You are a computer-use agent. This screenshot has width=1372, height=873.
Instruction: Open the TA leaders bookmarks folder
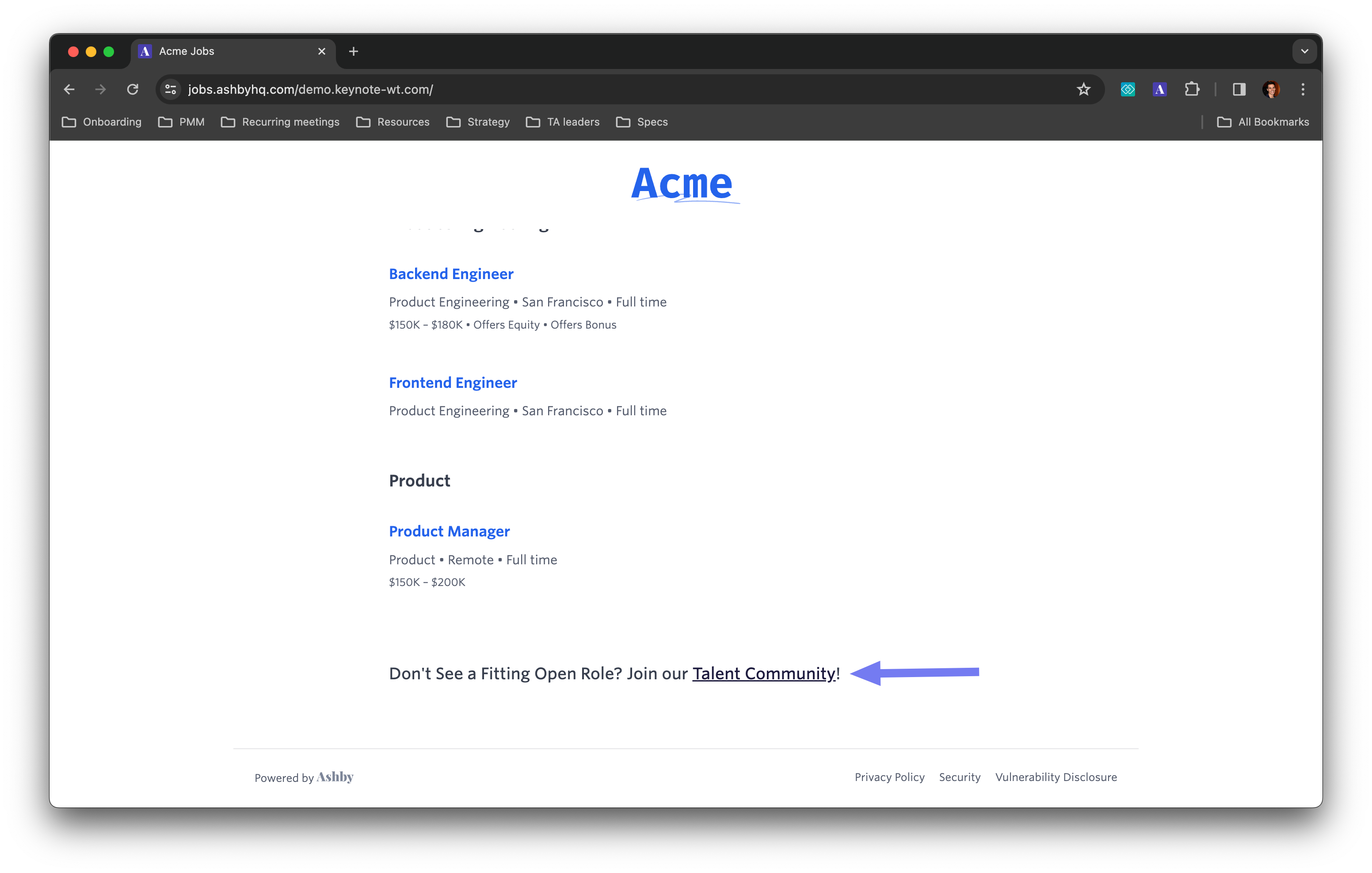click(563, 122)
